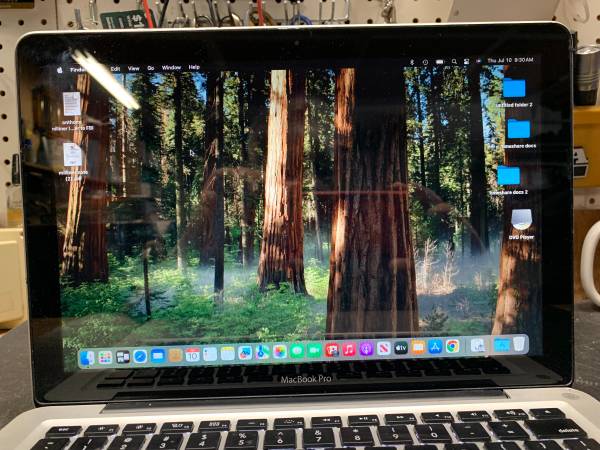Launch Safari from the Dock
Image resolution: width=600 pixels, height=450 pixels.
point(140,357)
